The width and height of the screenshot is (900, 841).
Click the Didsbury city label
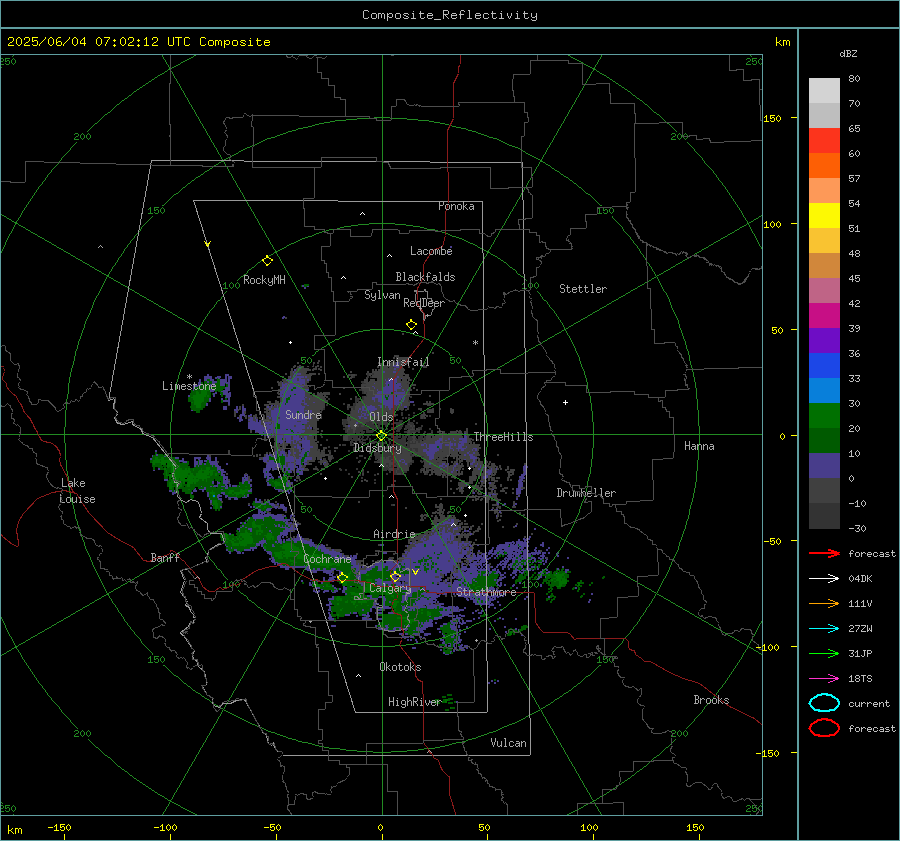point(377,448)
